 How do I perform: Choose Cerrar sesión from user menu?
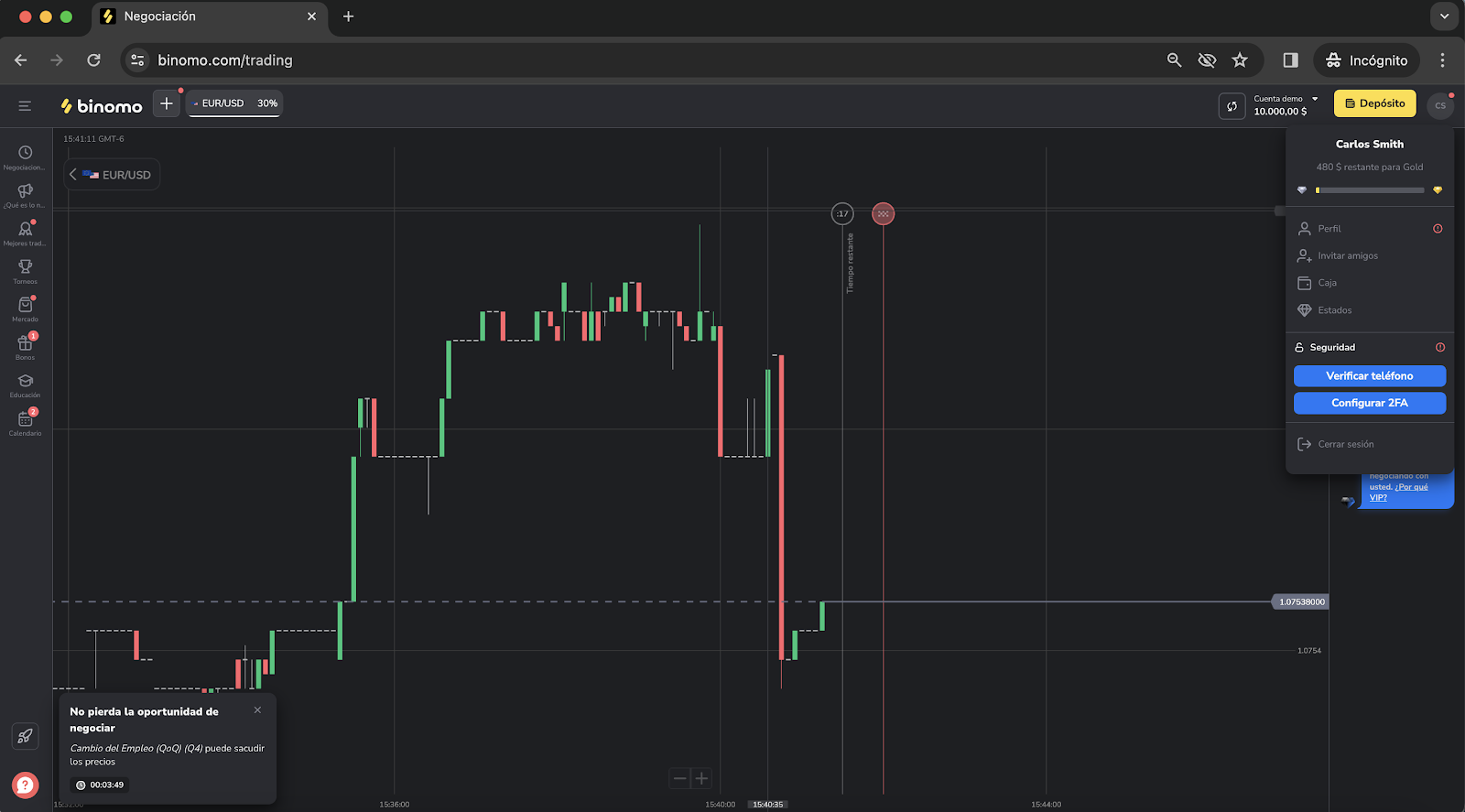pos(1345,444)
